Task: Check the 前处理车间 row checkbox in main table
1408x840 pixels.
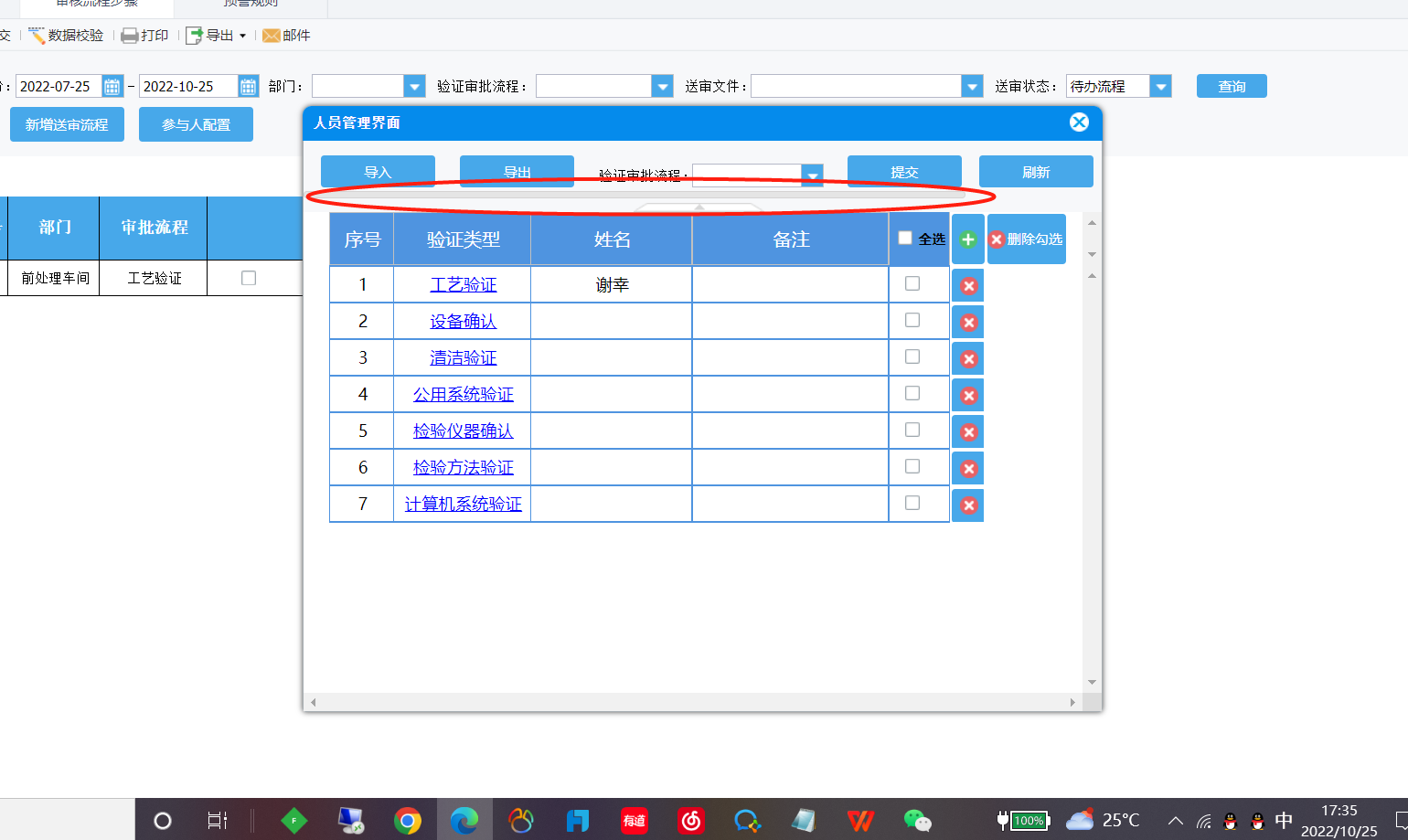Action: pyautogui.click(x=249, y=278)
